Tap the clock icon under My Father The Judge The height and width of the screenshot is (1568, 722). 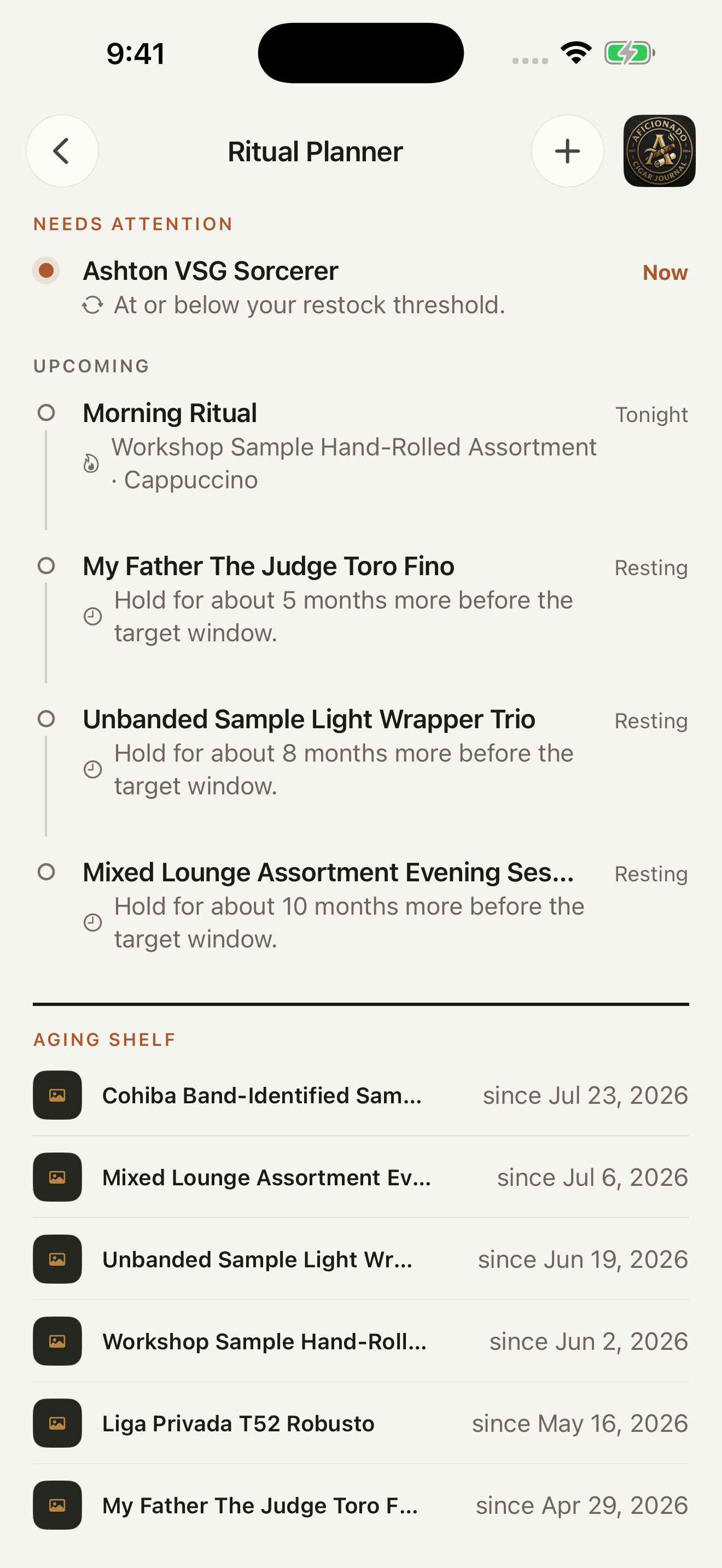point(92,617)
